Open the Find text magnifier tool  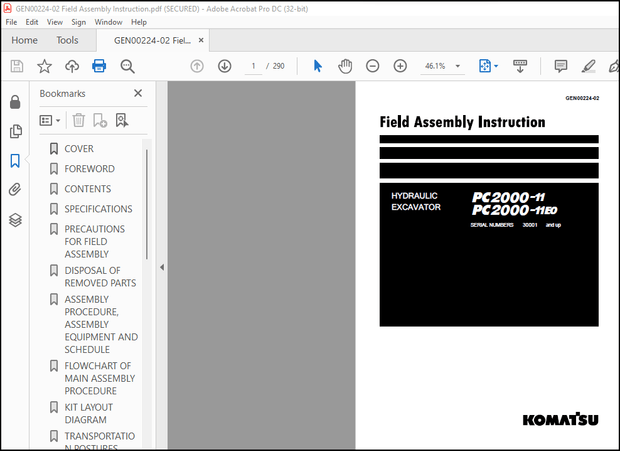(x=127, y=66)
